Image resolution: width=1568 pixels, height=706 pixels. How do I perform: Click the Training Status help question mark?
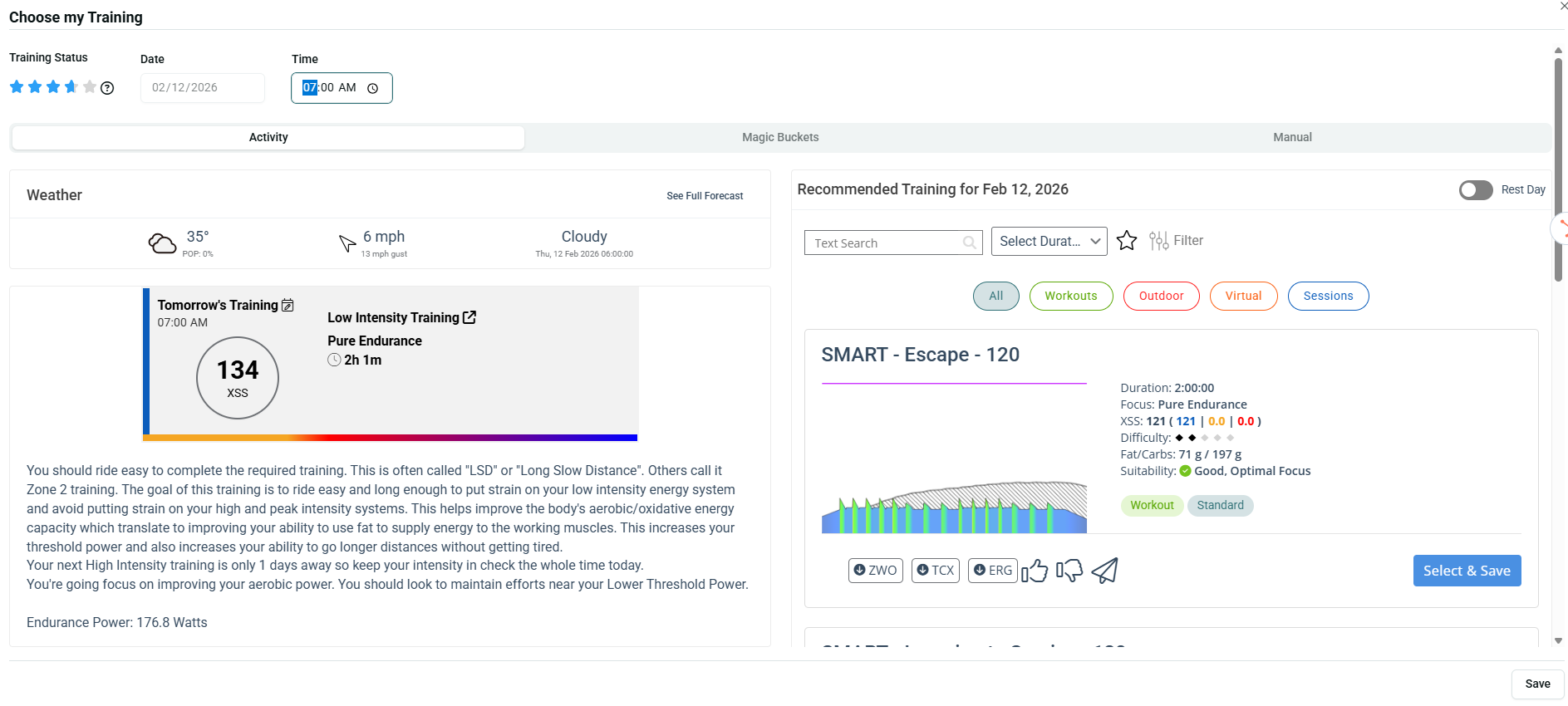point(107,88)
